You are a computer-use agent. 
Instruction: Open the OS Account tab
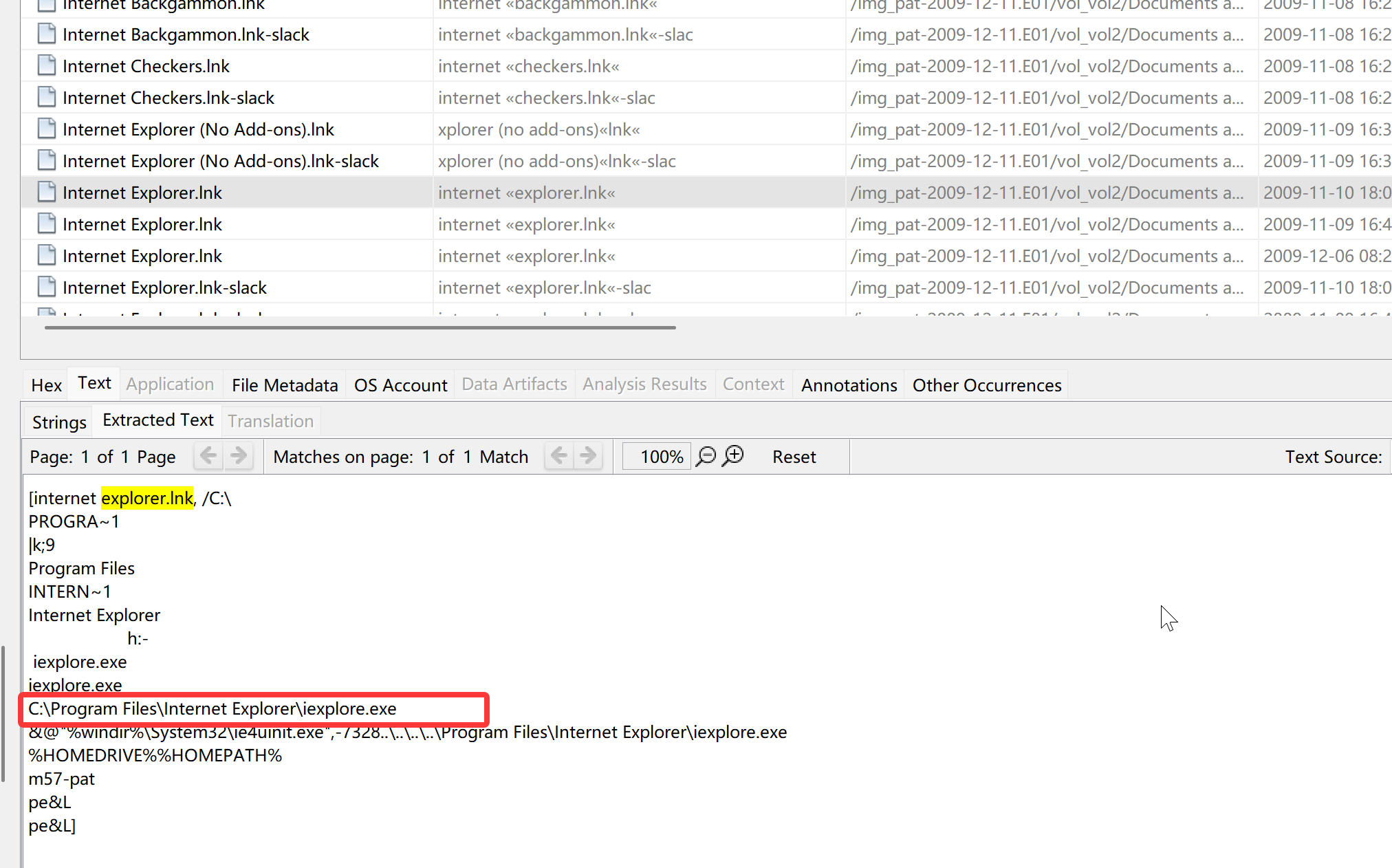[x=400, y=385]
